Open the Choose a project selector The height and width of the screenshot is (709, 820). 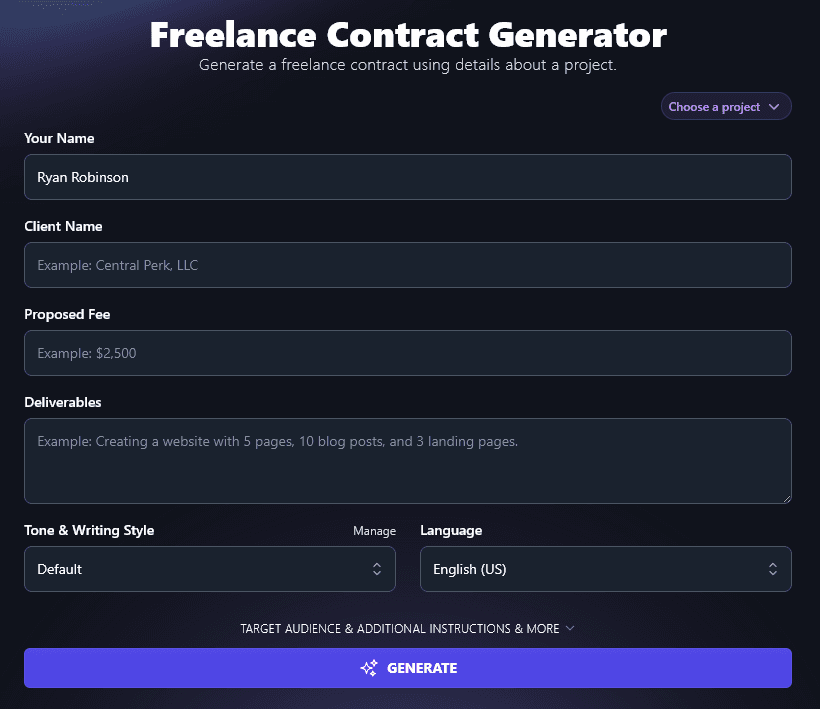pyautogui.click(x=726, y=106)
